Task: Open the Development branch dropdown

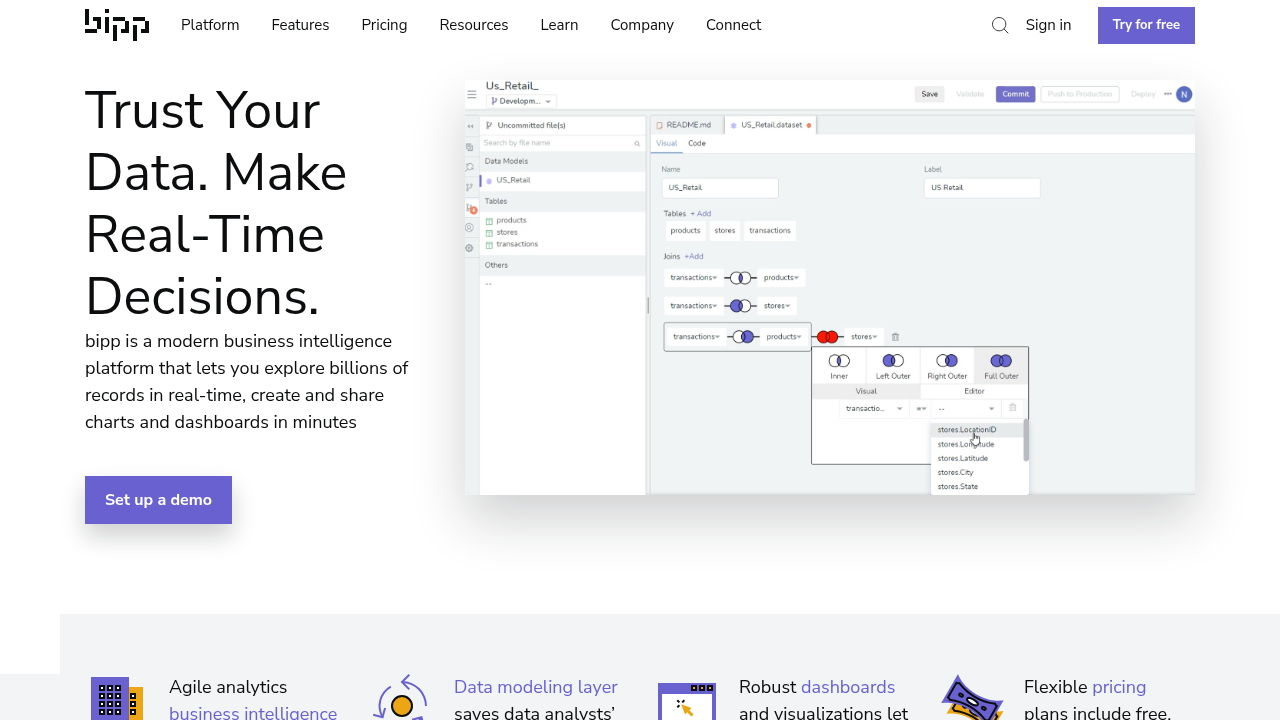Action: click(x=520, y=101)
